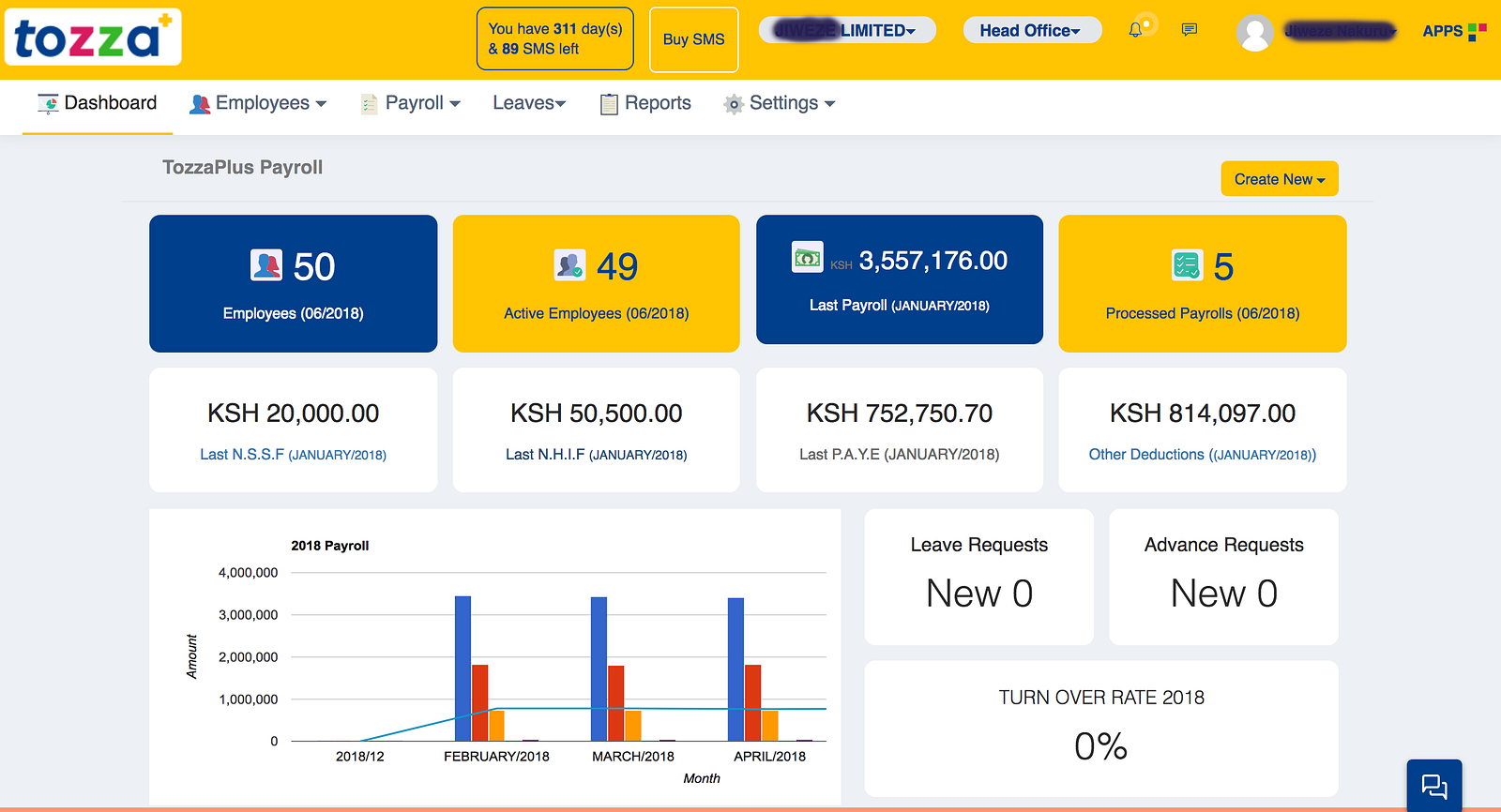
Task: Click the Buy SMS button
Action: click(x=694, y=39)
